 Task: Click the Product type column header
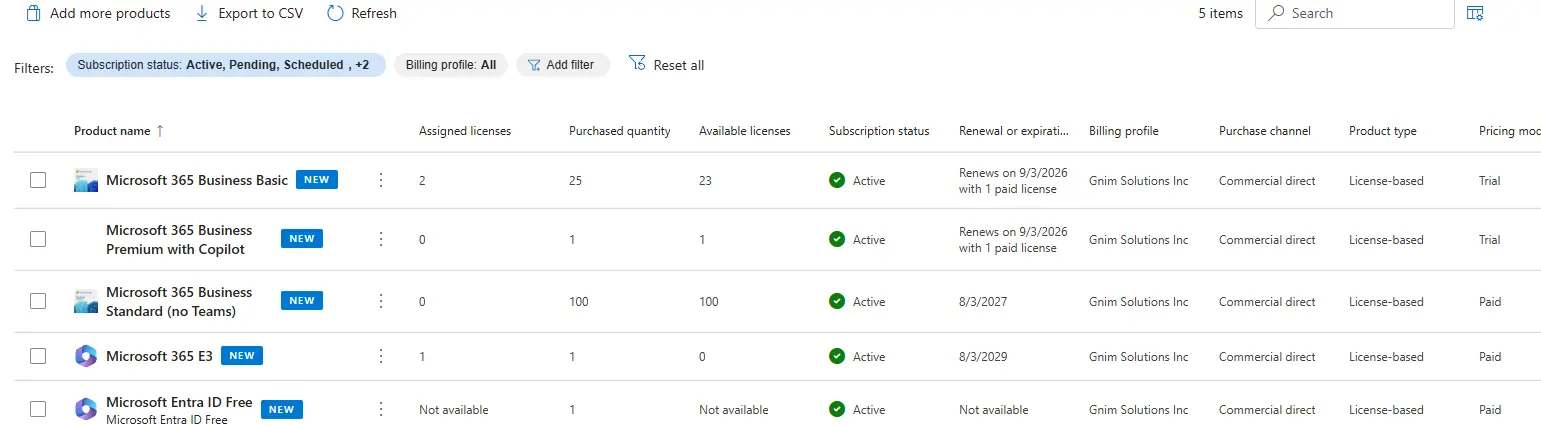[x=1383, y=131]
